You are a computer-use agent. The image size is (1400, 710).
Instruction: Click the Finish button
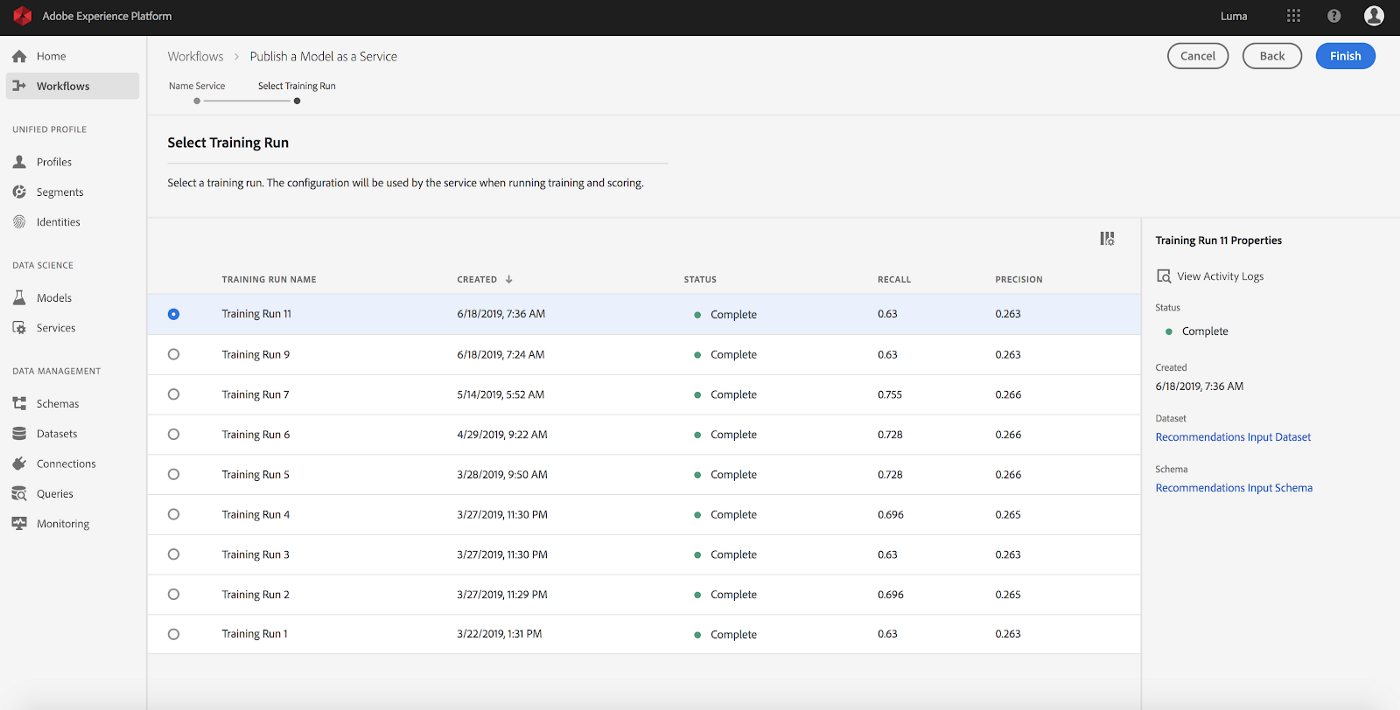coord(1345,55)
